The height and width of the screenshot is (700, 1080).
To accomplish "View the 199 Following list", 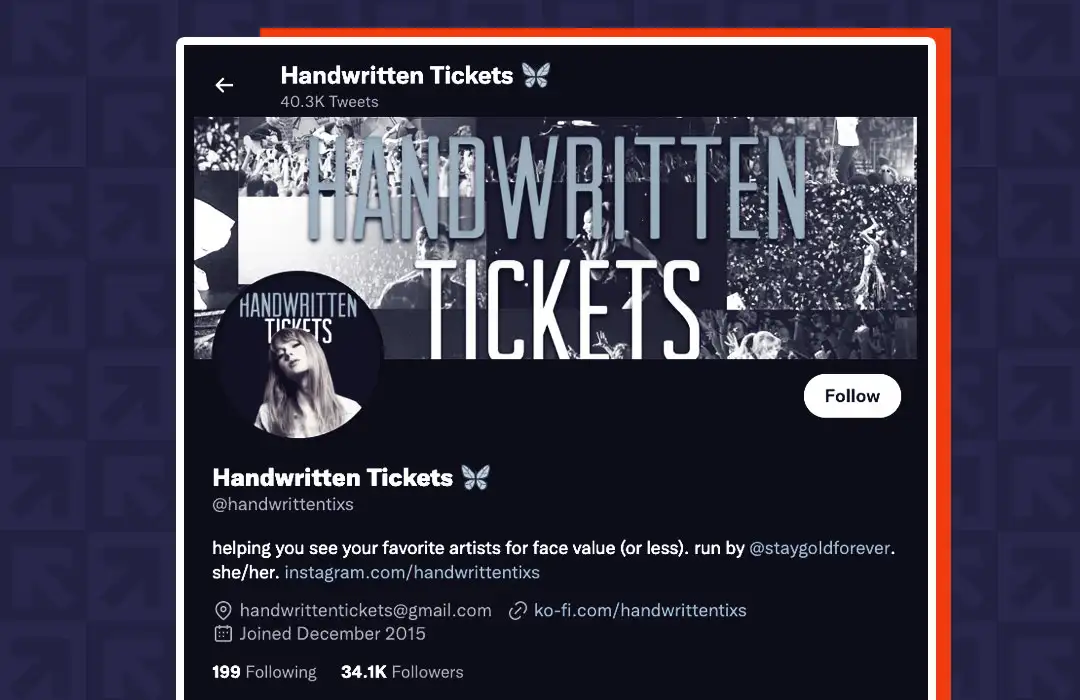I will click(x=264, y=672).
